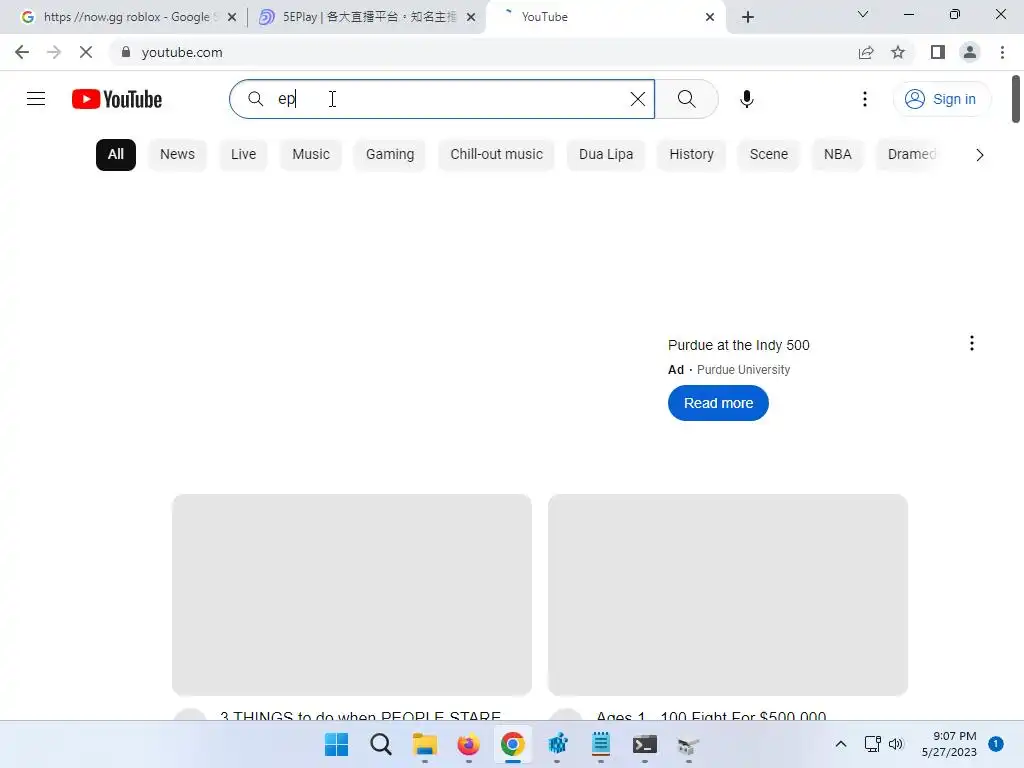Submit search with the magnifier button
This screenshot has width=1024, height=768.
(x=686, y=99)
